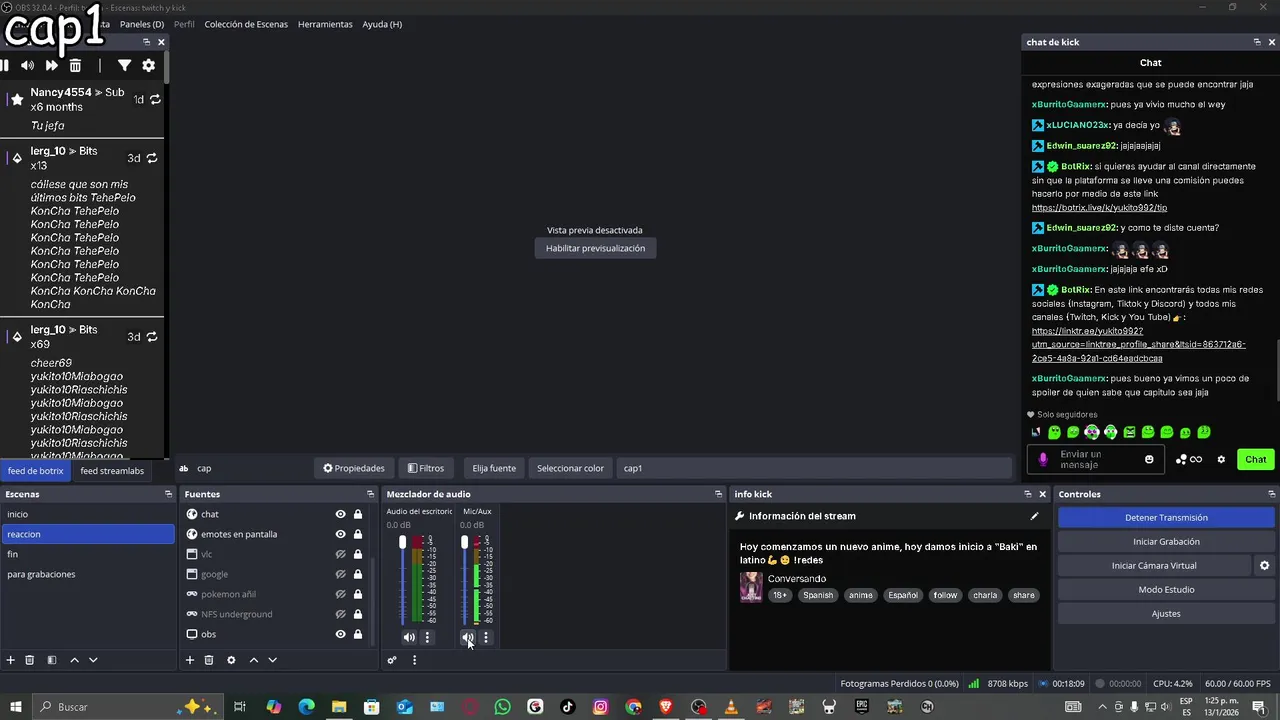Screen dimensions: 1280x720
Task: Open the feed filter funnel
Action: (x=124, y=65)
